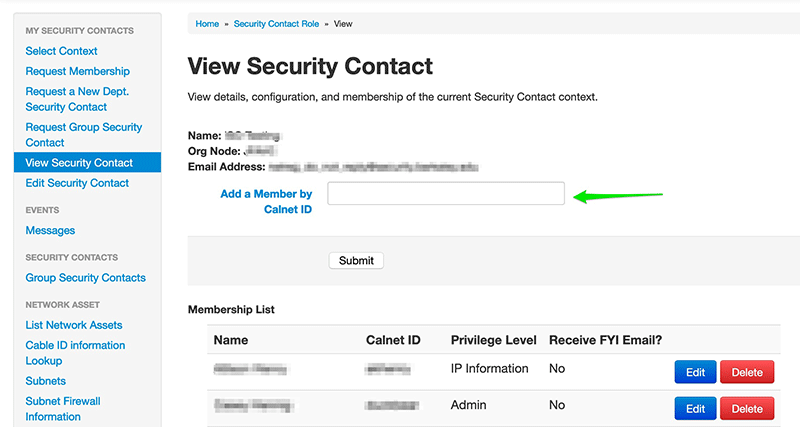Delete the IP Information member row
This screenshot has height=427, width=800.
pos(747,372)
